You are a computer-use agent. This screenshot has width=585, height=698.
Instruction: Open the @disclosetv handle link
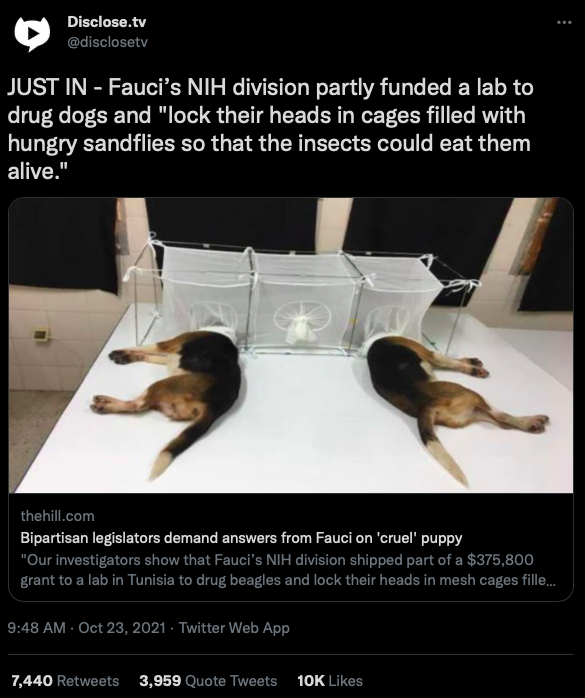point(107,42)
